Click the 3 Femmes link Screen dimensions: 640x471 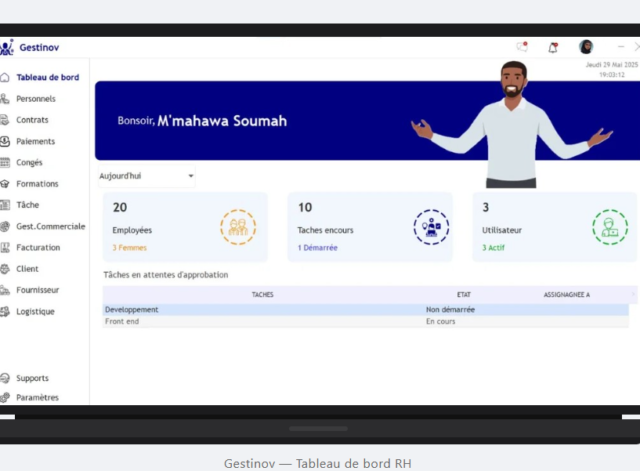click(x=129, y=248)
